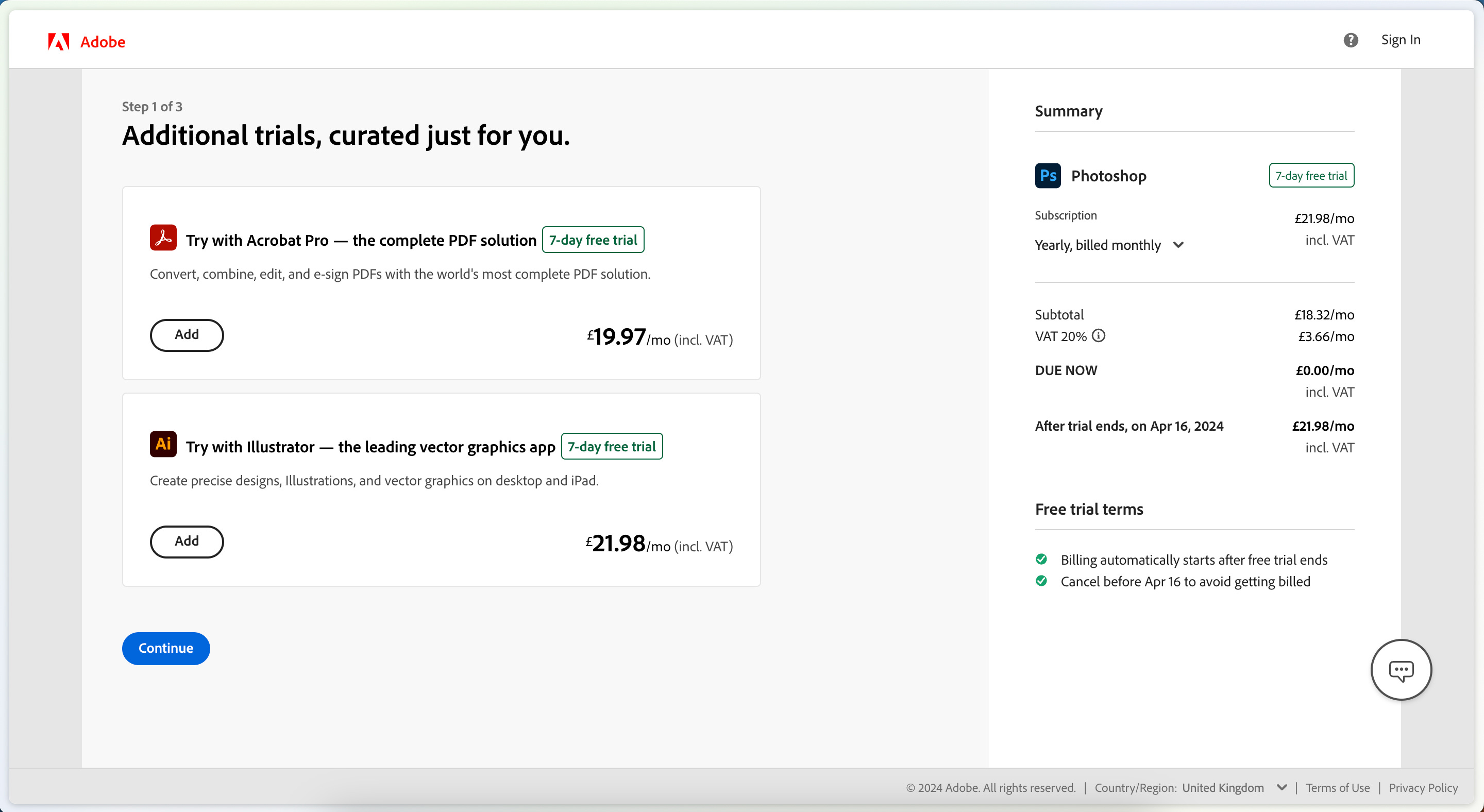The width and height of the screenshot is (1484, 812).
Task: Click the Illustrator price £21.98/mo (incl. VAT)
Action: tap(659, 544)
